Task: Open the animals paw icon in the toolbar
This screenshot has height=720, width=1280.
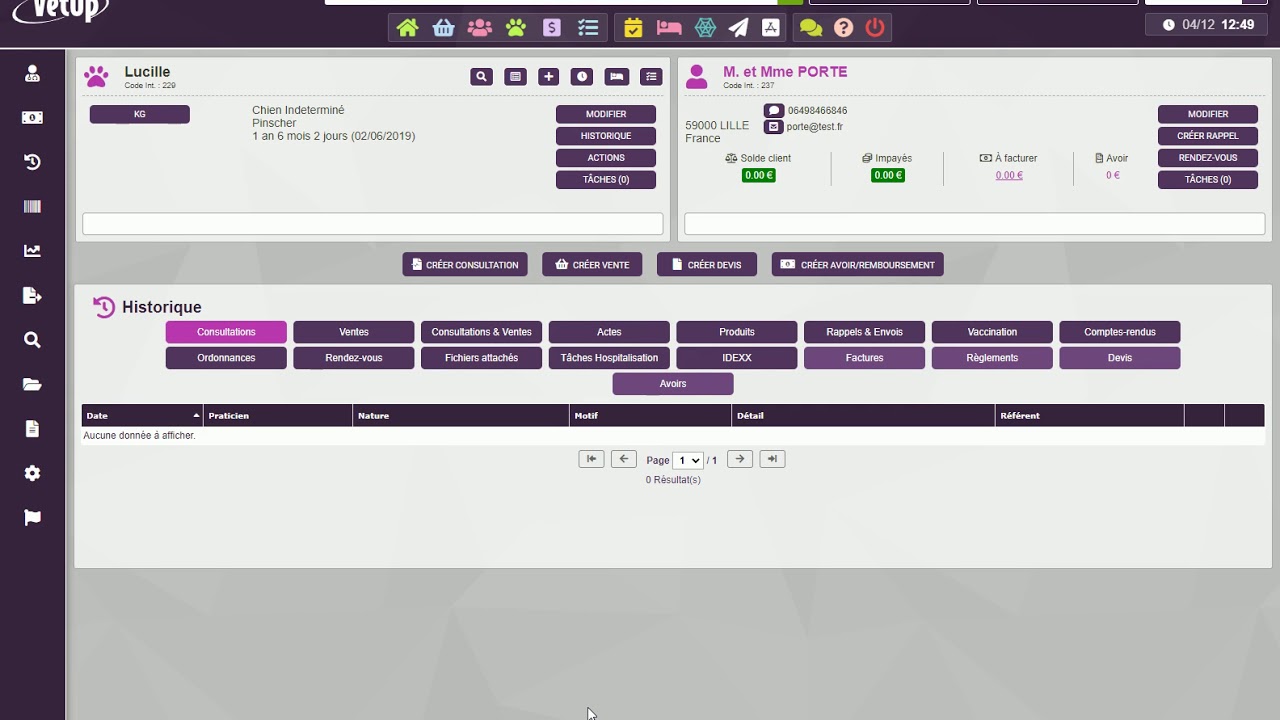Action: tap(516, 27)
